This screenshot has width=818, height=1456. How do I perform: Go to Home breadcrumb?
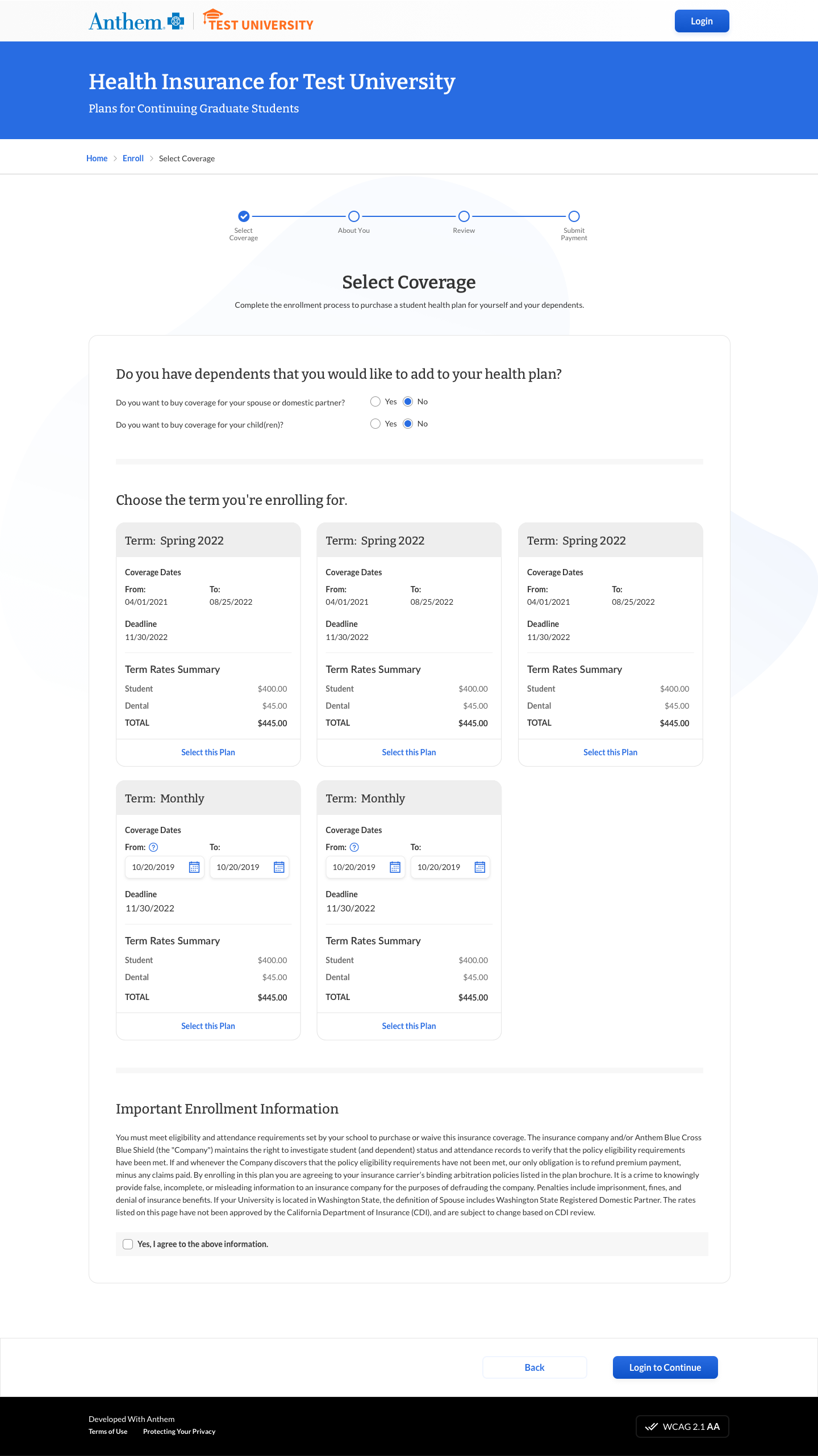pyautogui.click(x=97, y=158)
